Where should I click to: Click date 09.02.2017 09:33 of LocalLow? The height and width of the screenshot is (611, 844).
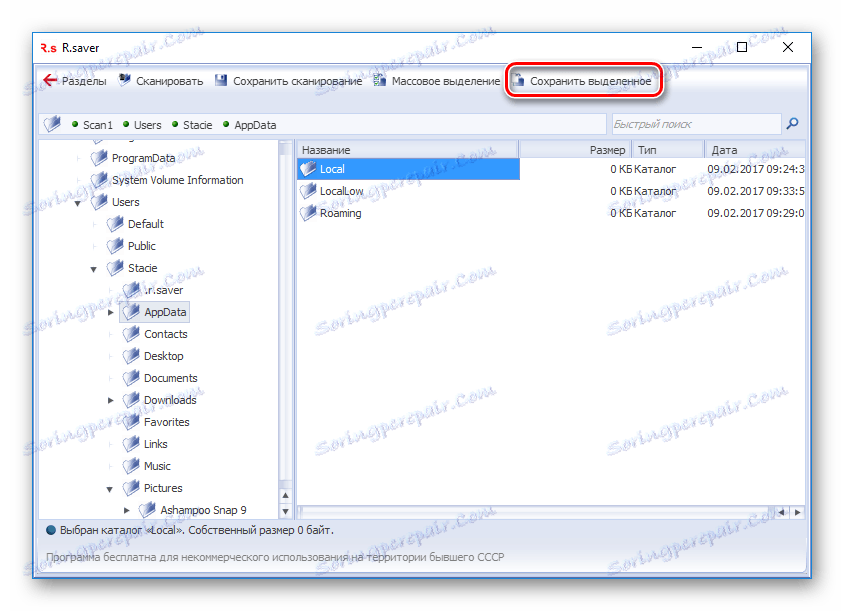756,191
